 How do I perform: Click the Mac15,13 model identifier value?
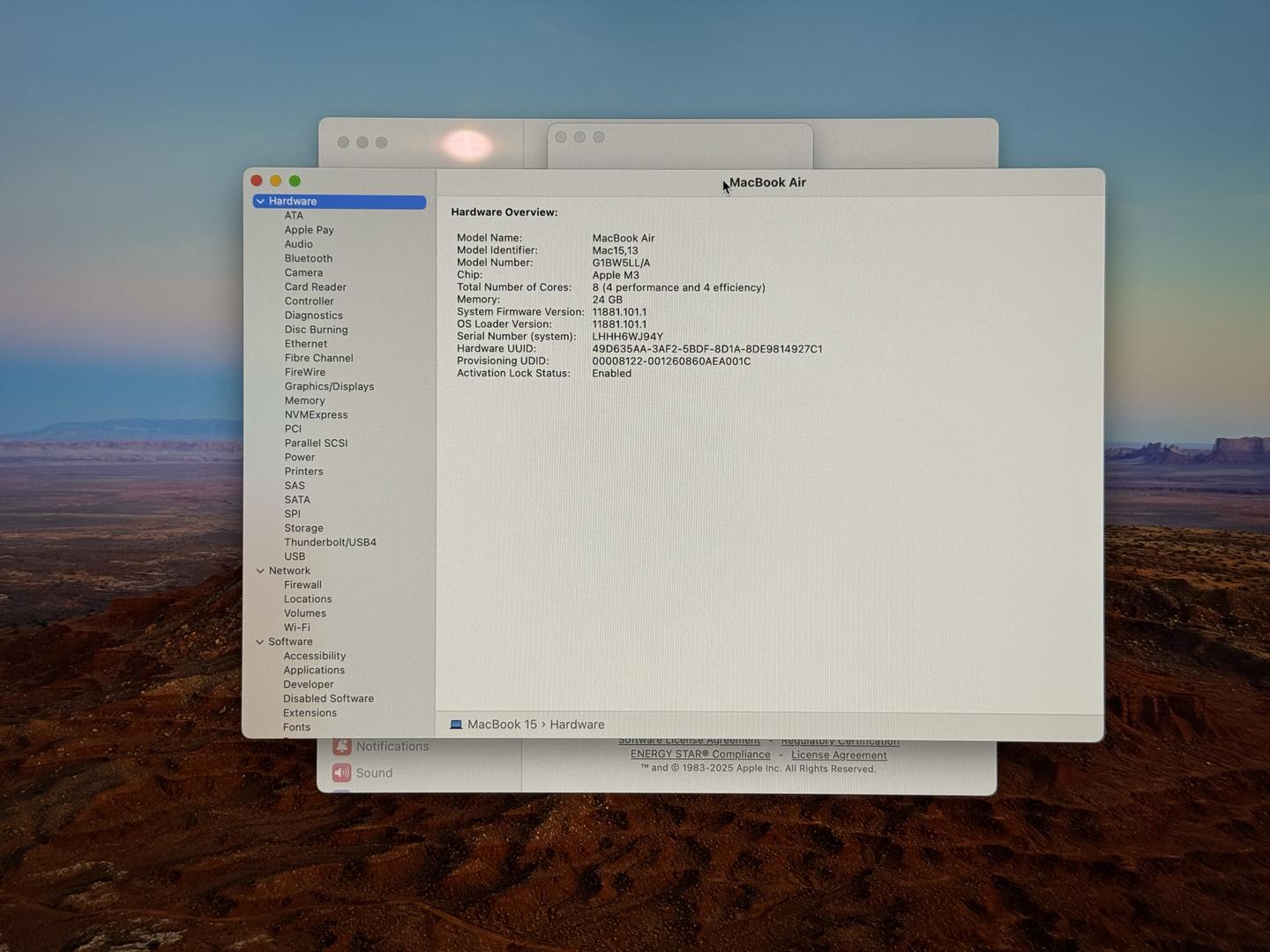click(x=615, y=250)
